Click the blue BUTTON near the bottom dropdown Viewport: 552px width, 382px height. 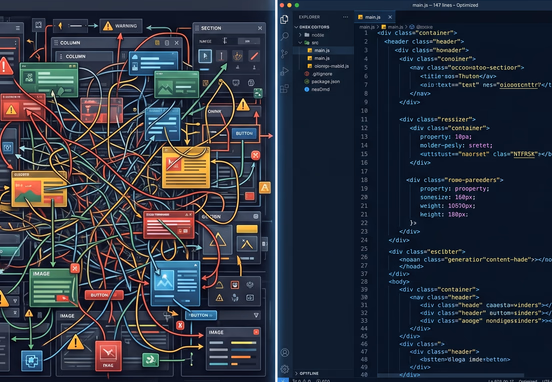pyautogui.click(x=201, y=315)
